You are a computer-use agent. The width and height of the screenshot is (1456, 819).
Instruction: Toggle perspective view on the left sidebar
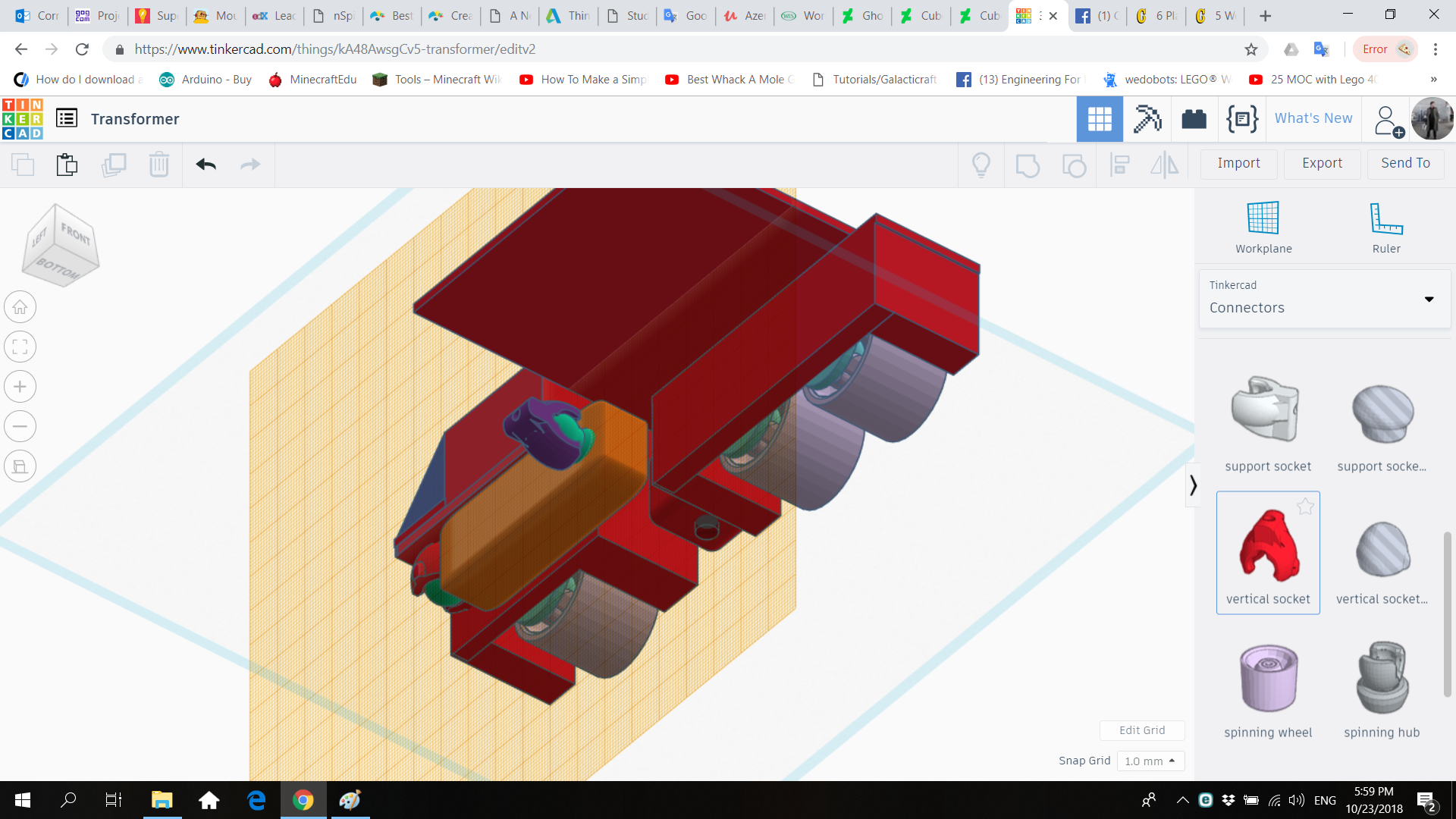20,466
